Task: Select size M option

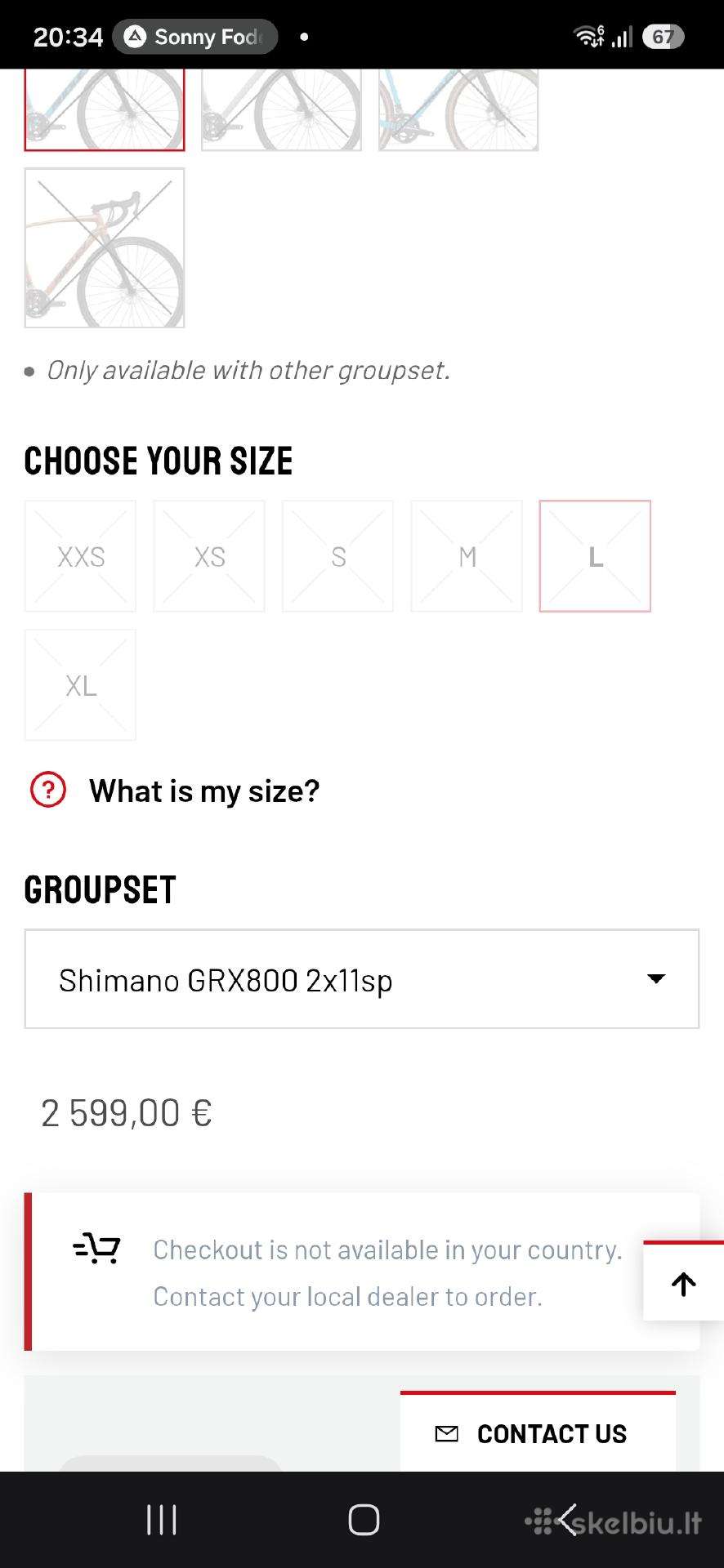Action: (x=467, y=556)
